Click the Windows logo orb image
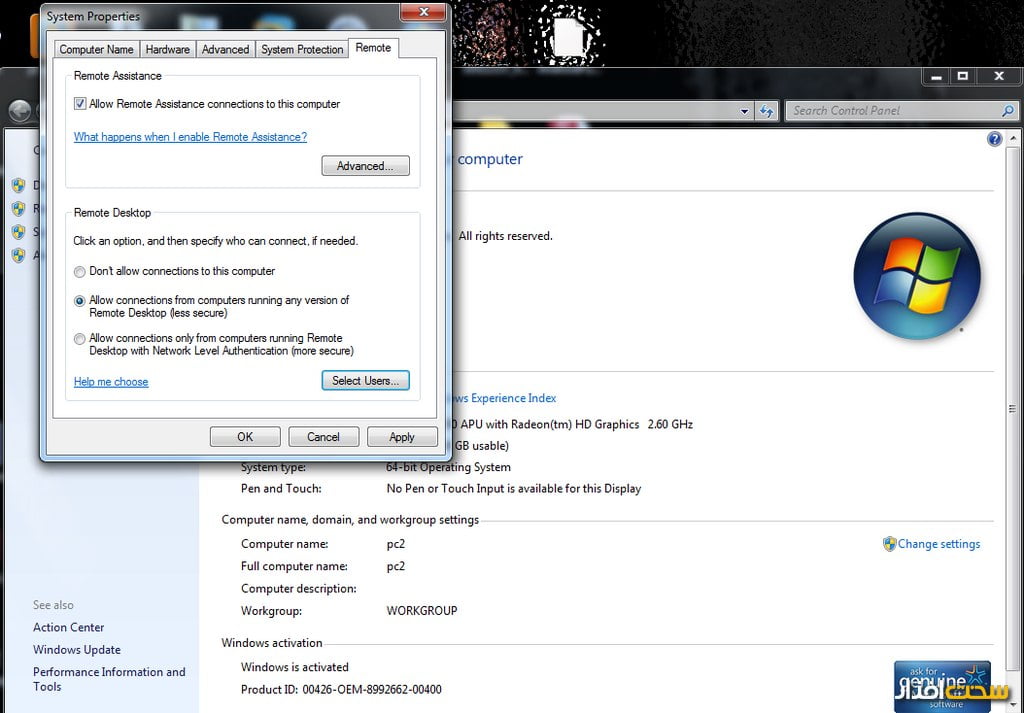Viewport: 1024px width, 713px height. tap(917, 275)
